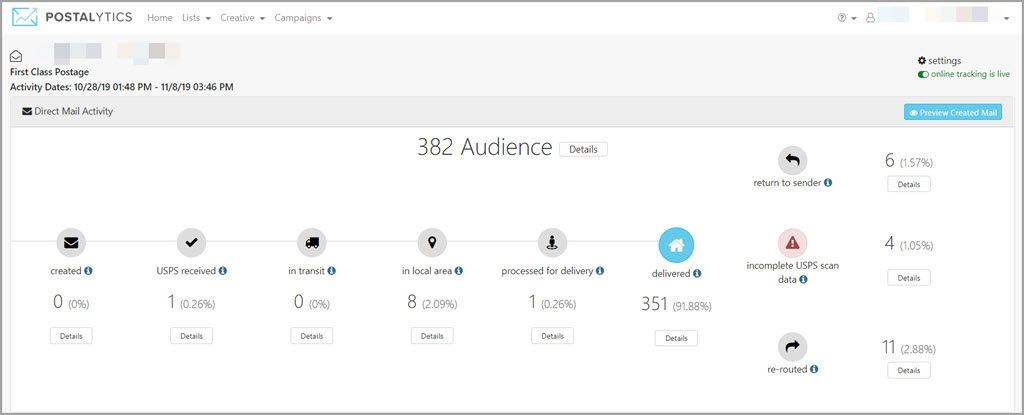Click info icon beside re-routed
Screen dimensions: 1024x415
pyautogui.click(x=814, y=369)
